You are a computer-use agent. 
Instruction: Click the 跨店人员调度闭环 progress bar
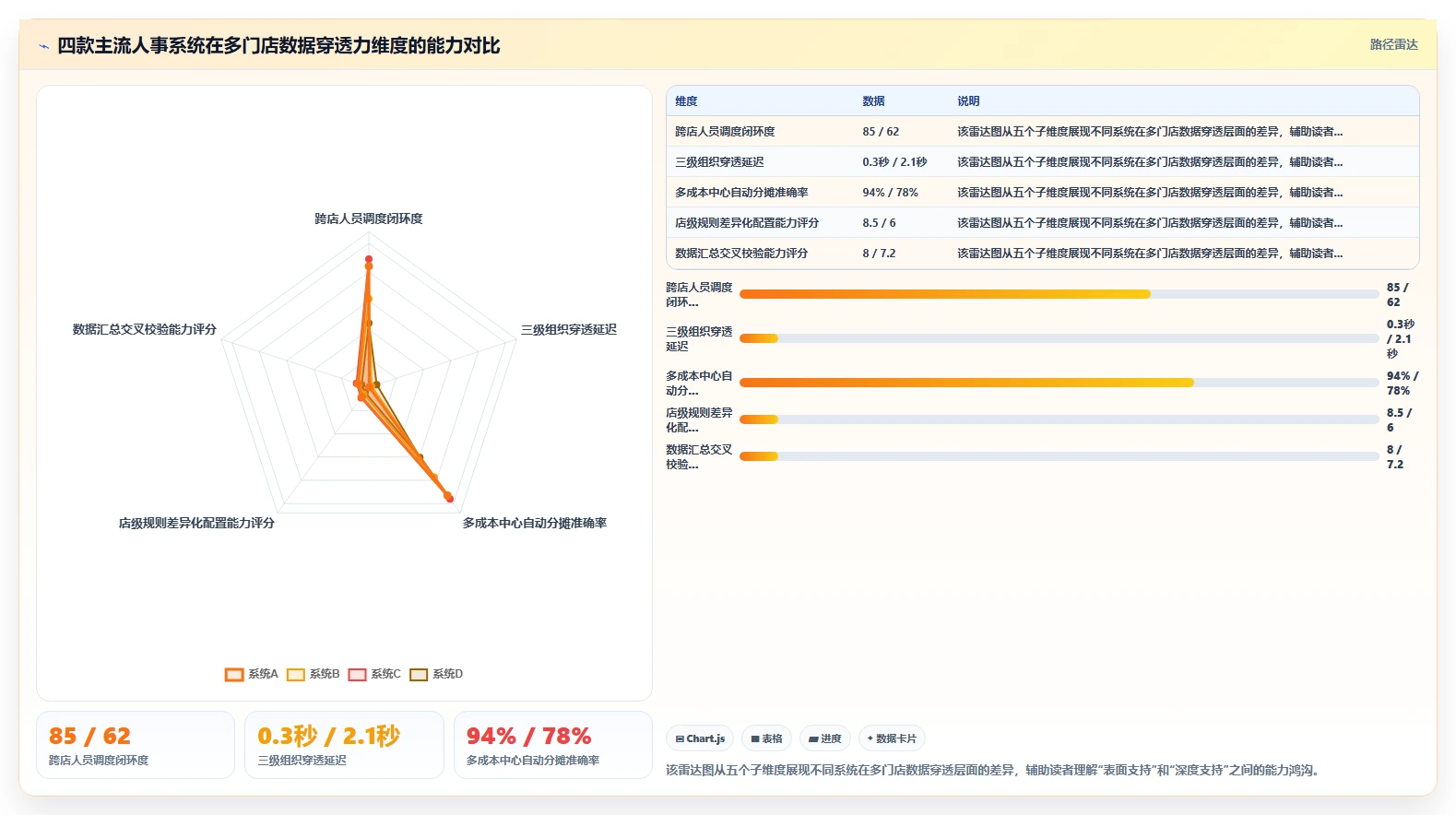[1059, 294]
